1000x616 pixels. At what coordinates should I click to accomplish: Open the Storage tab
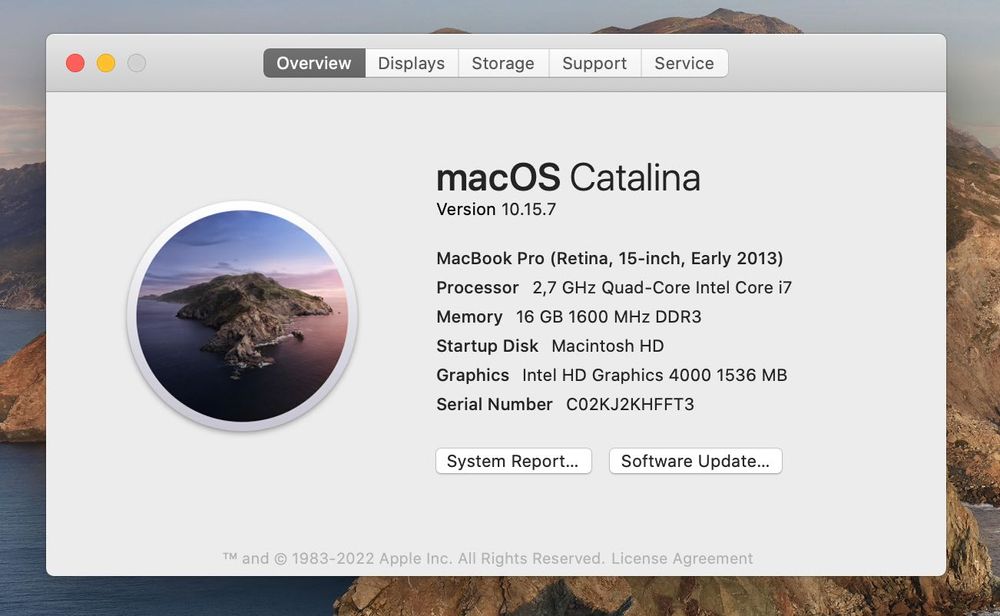coord(503,63)
